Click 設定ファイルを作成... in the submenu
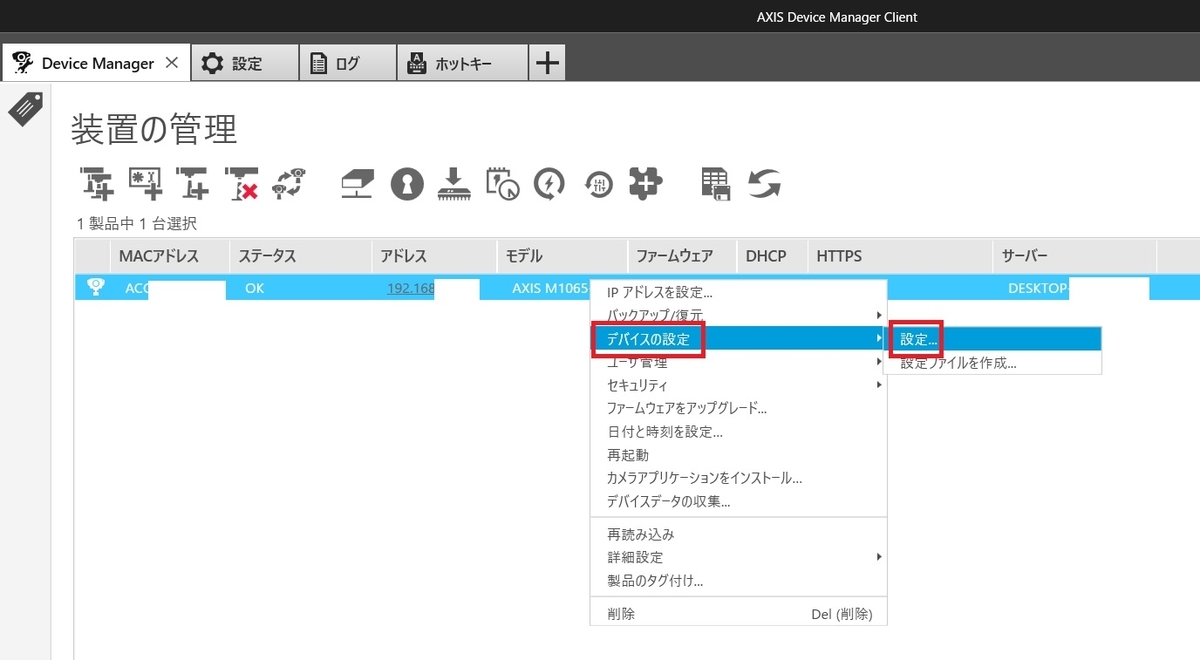 (x=992, y=363)
